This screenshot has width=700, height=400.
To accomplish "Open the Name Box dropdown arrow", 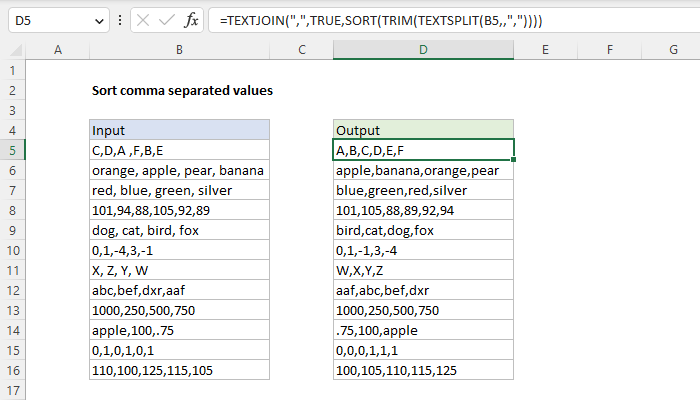I will click(x=99, y=21).
